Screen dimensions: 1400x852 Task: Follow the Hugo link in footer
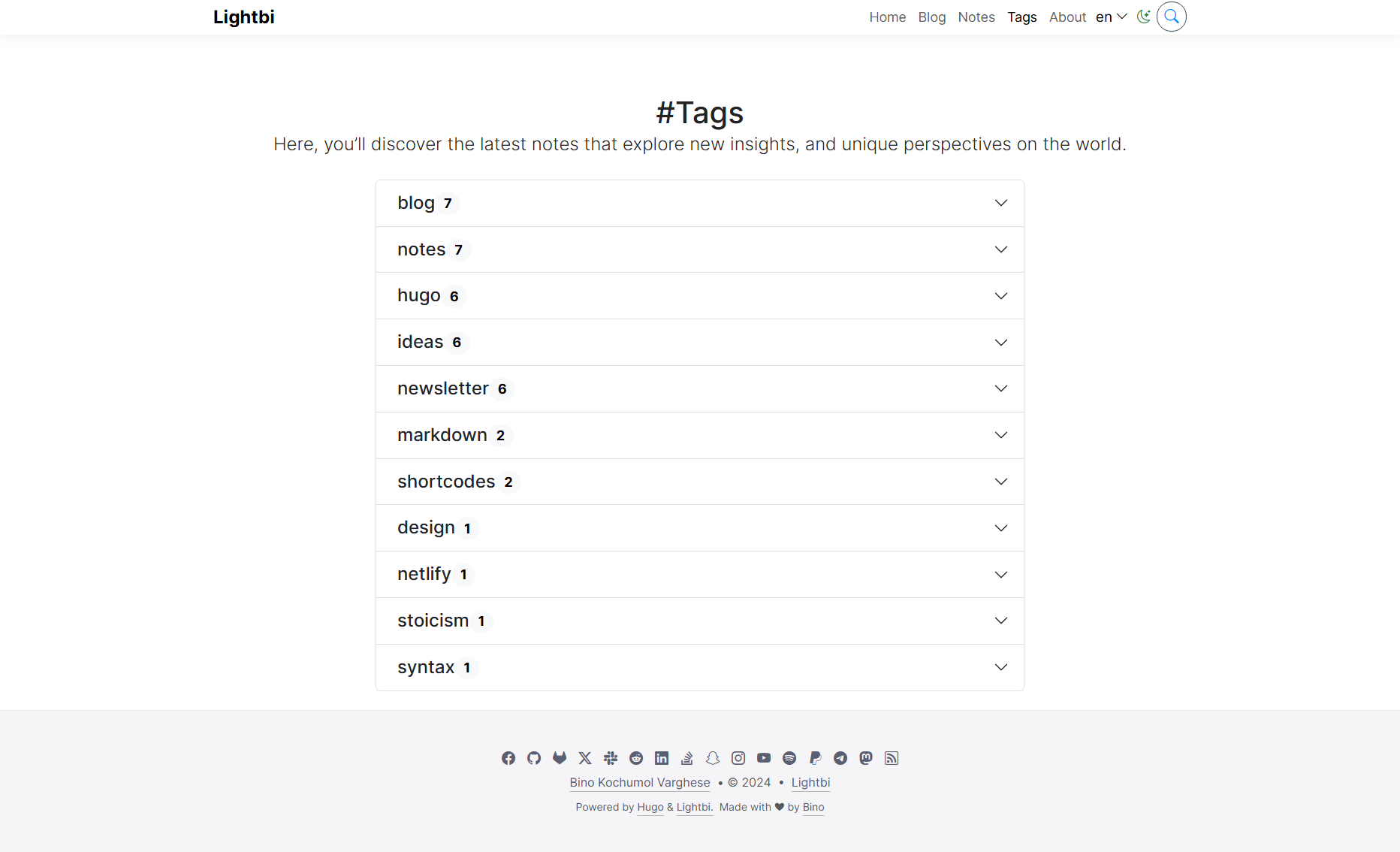650,807
